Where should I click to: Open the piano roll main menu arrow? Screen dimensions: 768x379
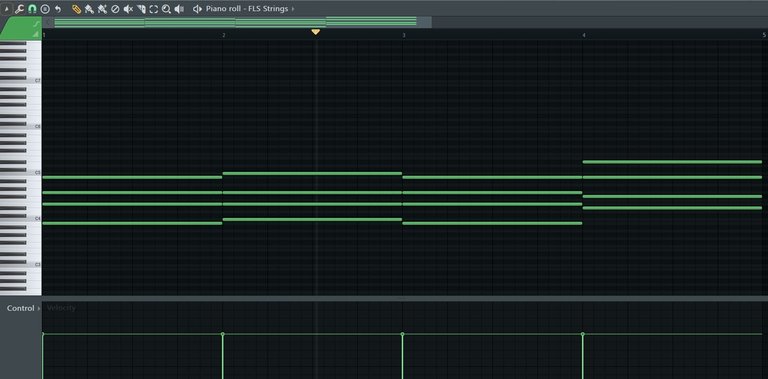click(x=6, y=9)
